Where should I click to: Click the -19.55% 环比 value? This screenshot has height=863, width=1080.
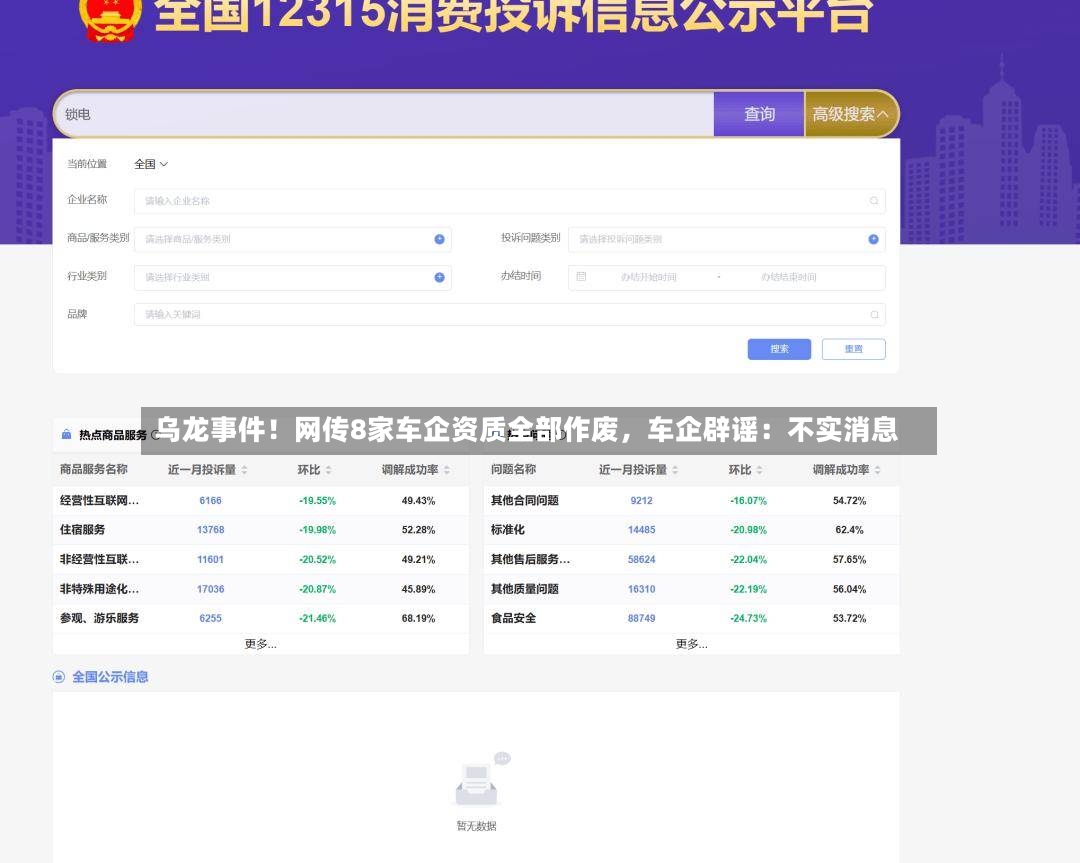(x=318, y=501)
